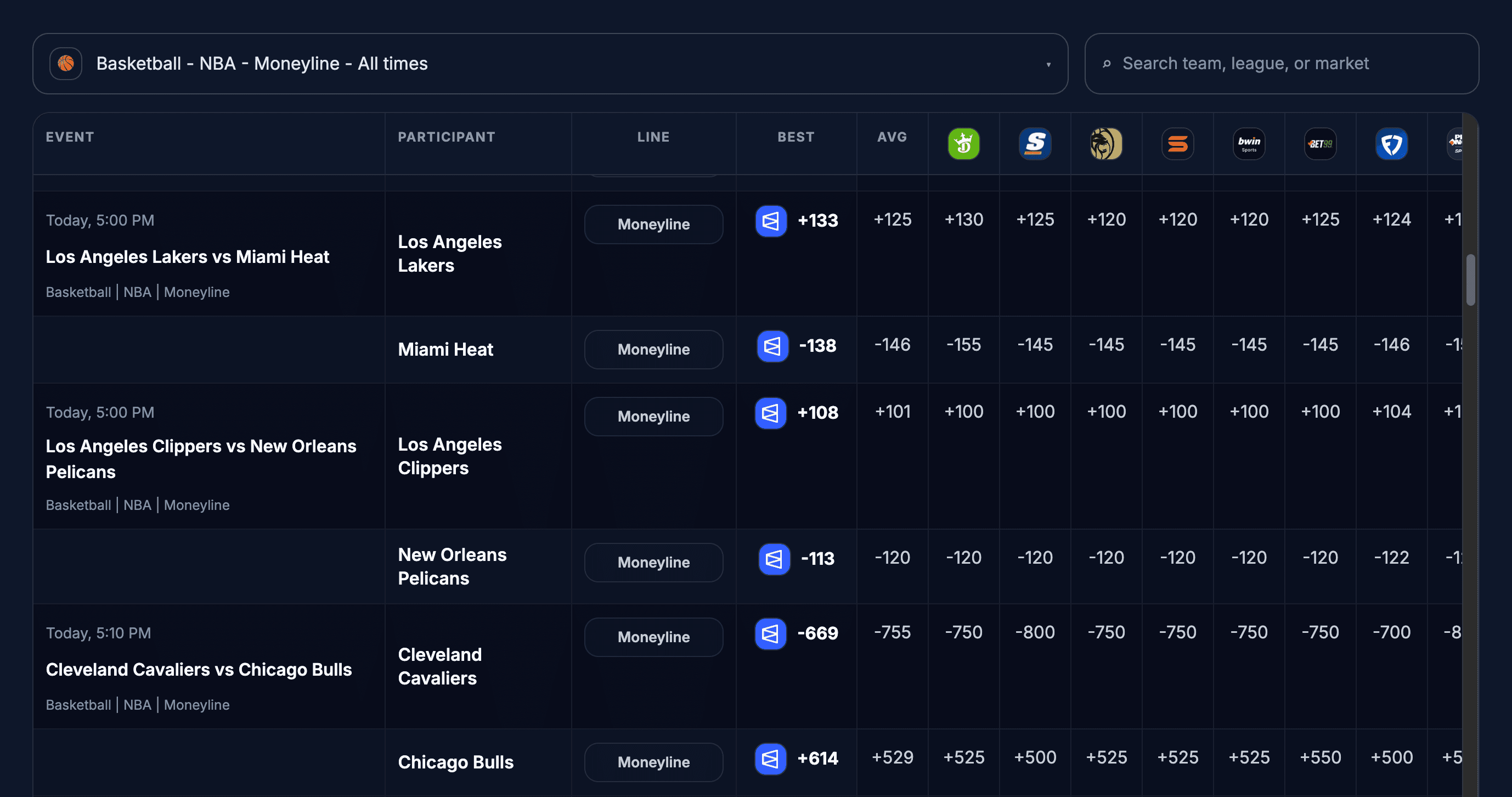The height and width of the screenshot is (797, 1512).
Task: Open the BetMGM lion column icon
Action: tap(1107, 143)
